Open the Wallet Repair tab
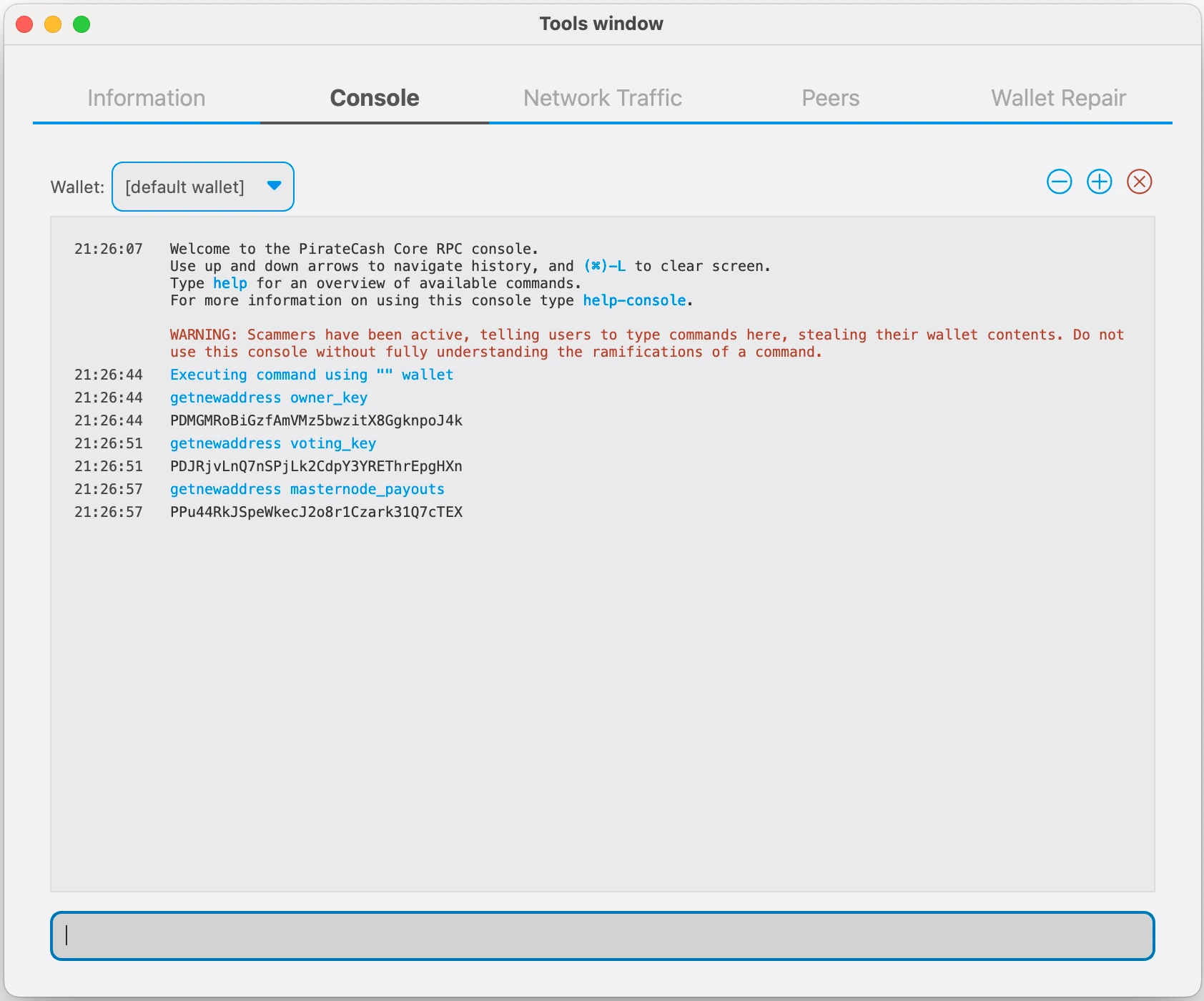This screenshot has width=1204, height=1001. coord(1059,98)
